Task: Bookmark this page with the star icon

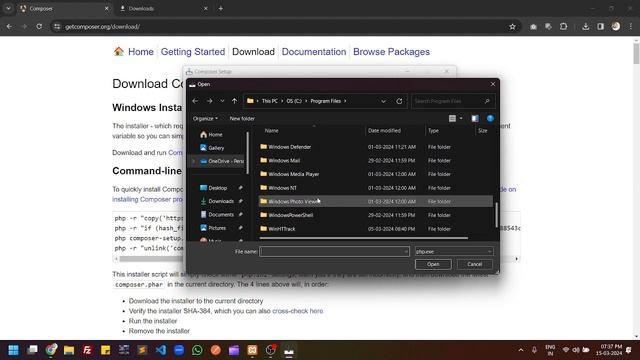Action: click(x=512, y=27)
